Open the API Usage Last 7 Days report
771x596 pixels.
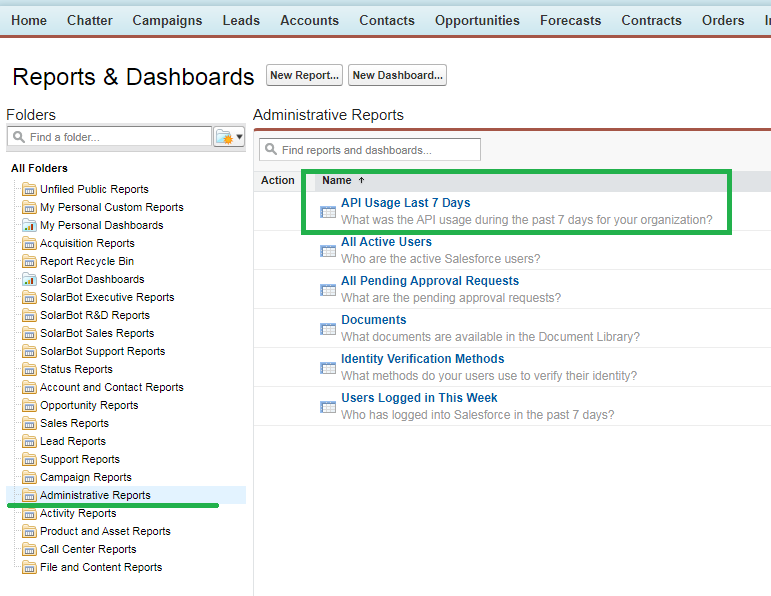click(x=406, y=203)
